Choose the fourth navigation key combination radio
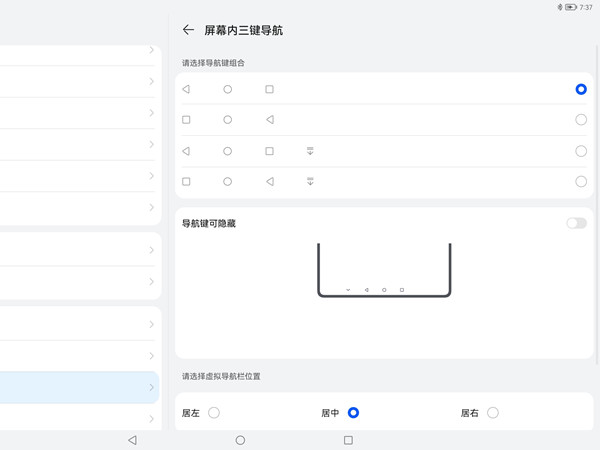600x450 pixels. click(581, 181)
